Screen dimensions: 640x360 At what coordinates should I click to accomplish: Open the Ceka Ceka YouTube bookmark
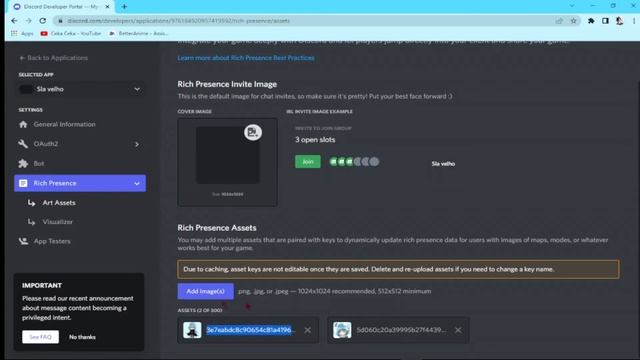tap(71, 33)
